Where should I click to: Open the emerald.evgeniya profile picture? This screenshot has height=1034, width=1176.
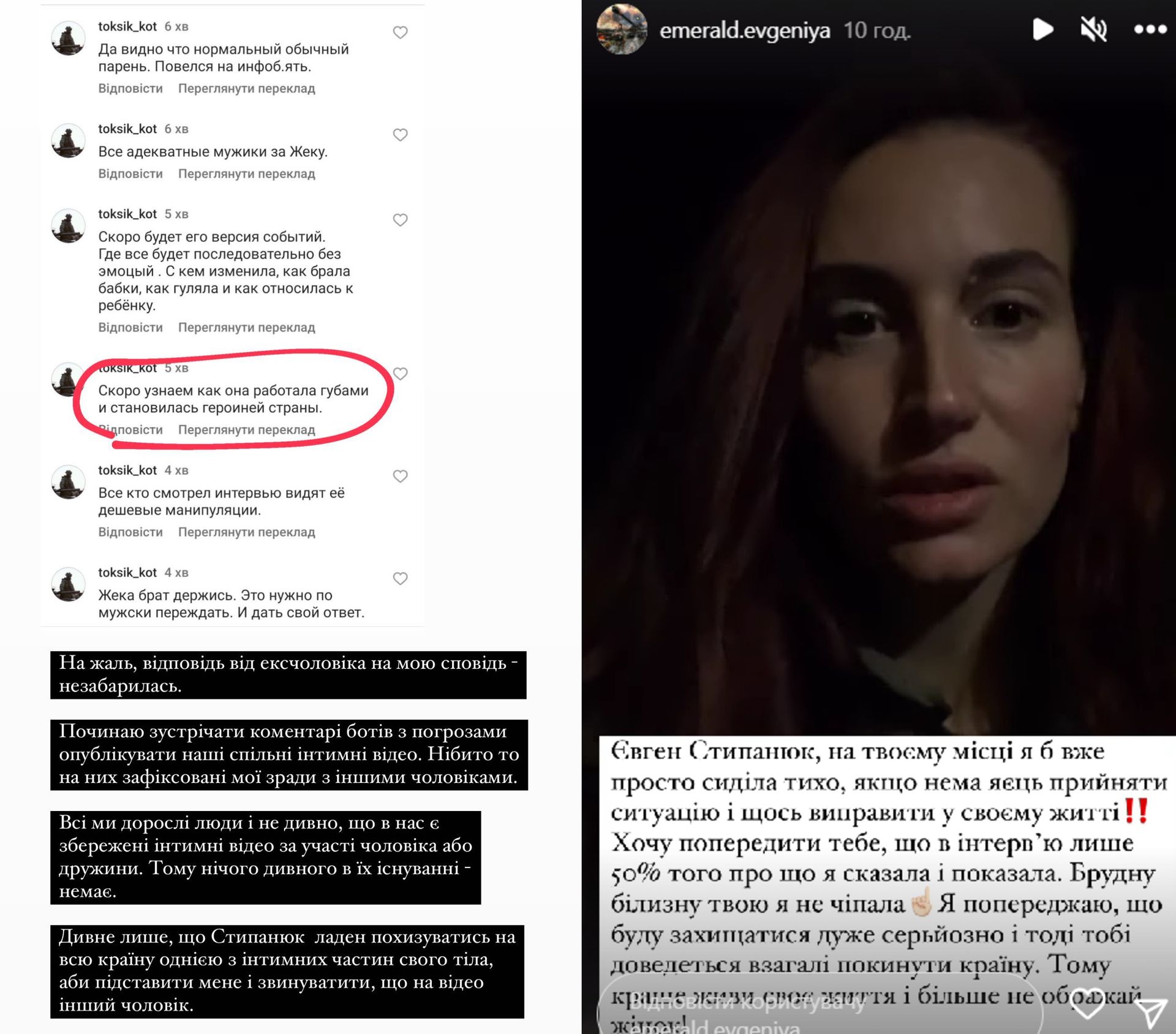(622, 29)
